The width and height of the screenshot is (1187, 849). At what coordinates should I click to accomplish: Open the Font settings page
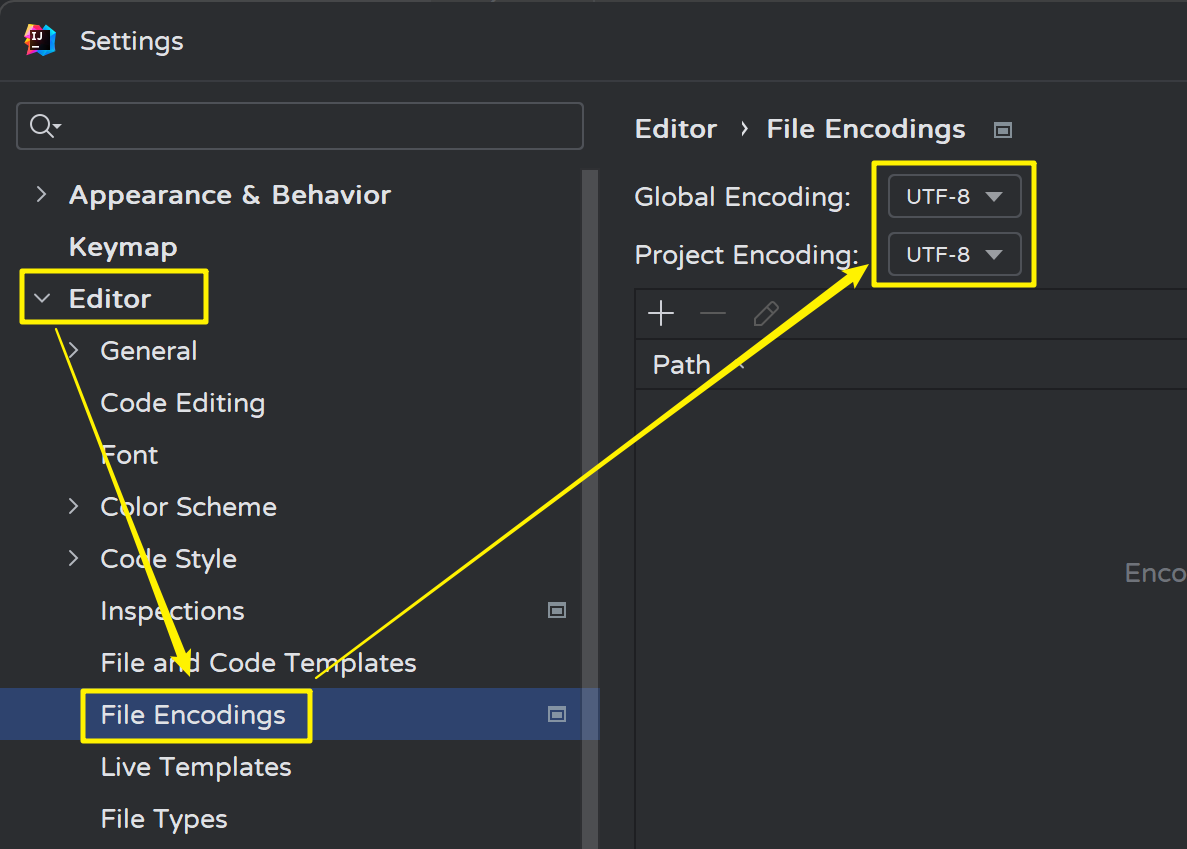coord(130,455)
